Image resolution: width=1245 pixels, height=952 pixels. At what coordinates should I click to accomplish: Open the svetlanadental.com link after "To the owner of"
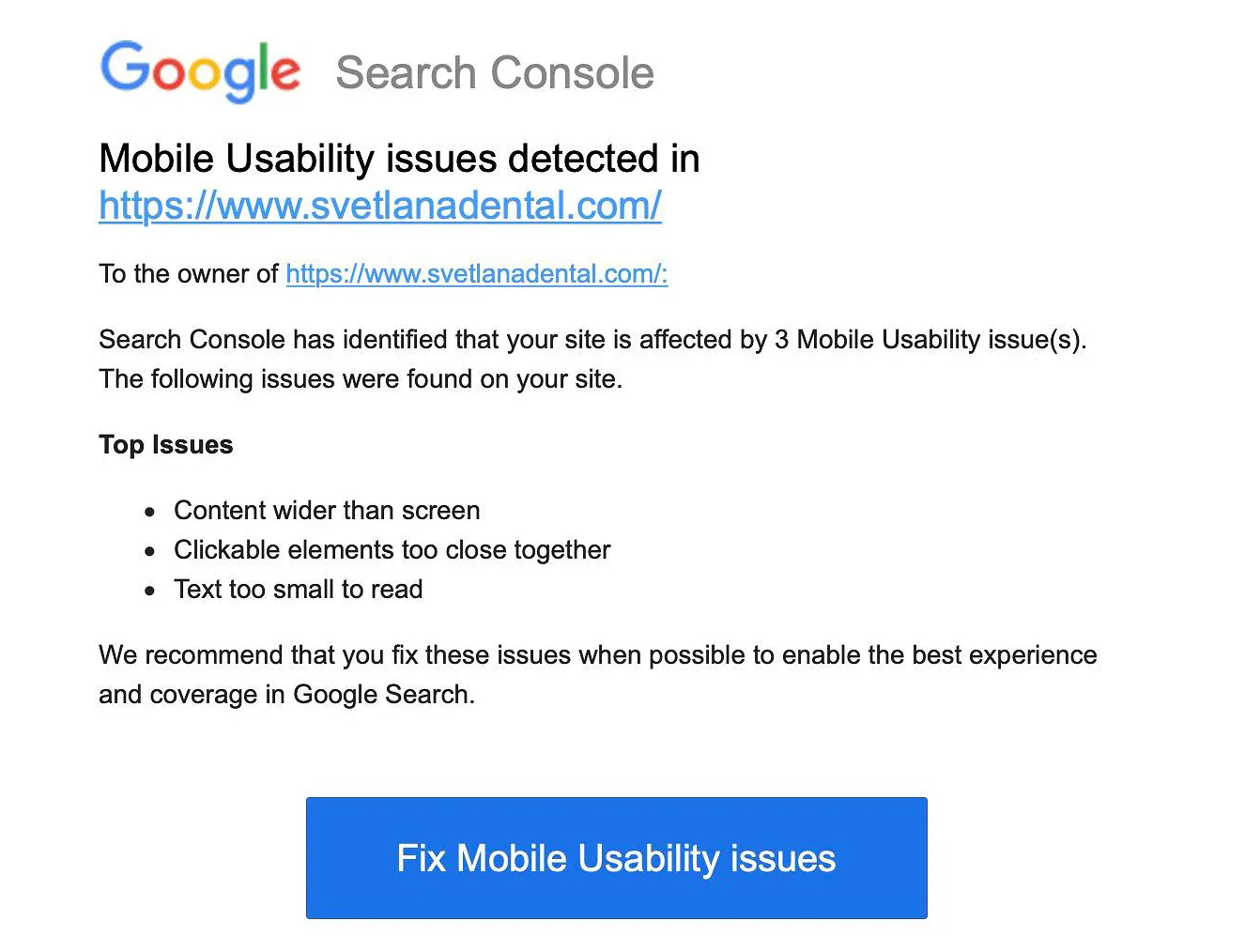pyautogui.click(x=476, y=273)
